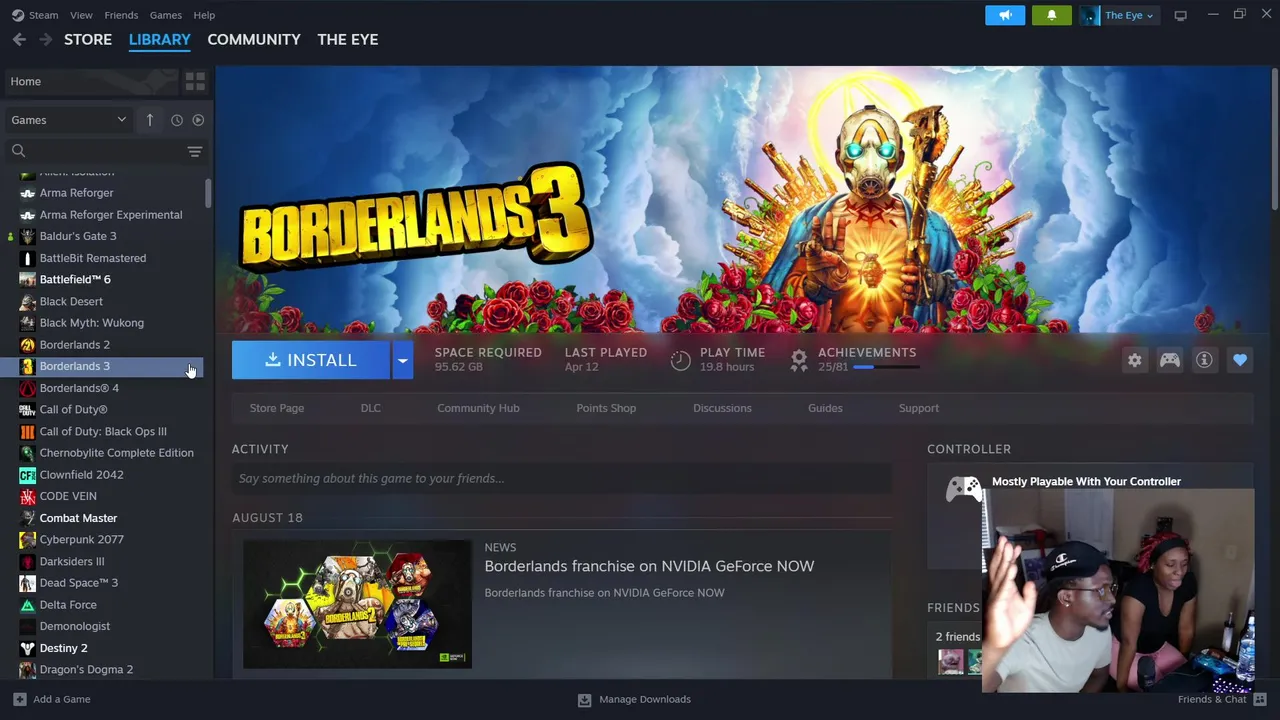Show game information icon
Viewport: 1280px width, 720px height.
[1204, 360]
